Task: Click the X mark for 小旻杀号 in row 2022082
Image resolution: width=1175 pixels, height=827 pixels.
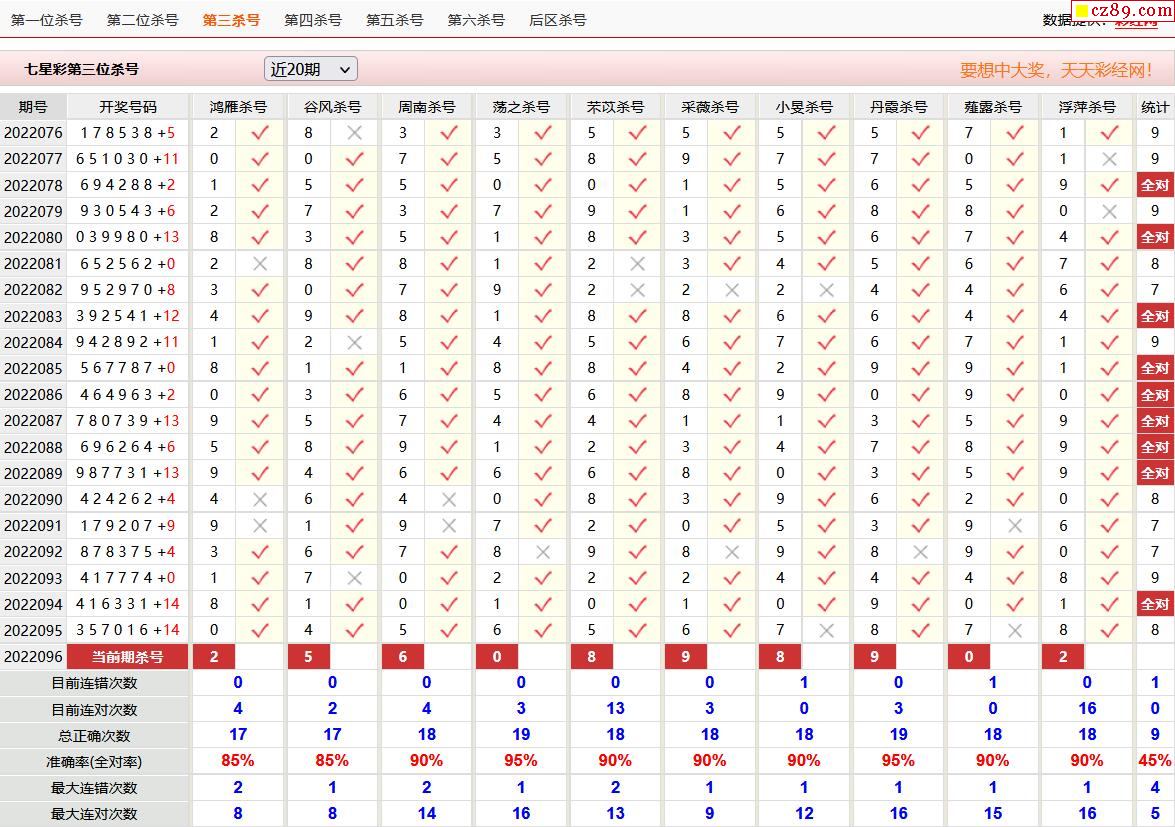Action: pos(827,290)
